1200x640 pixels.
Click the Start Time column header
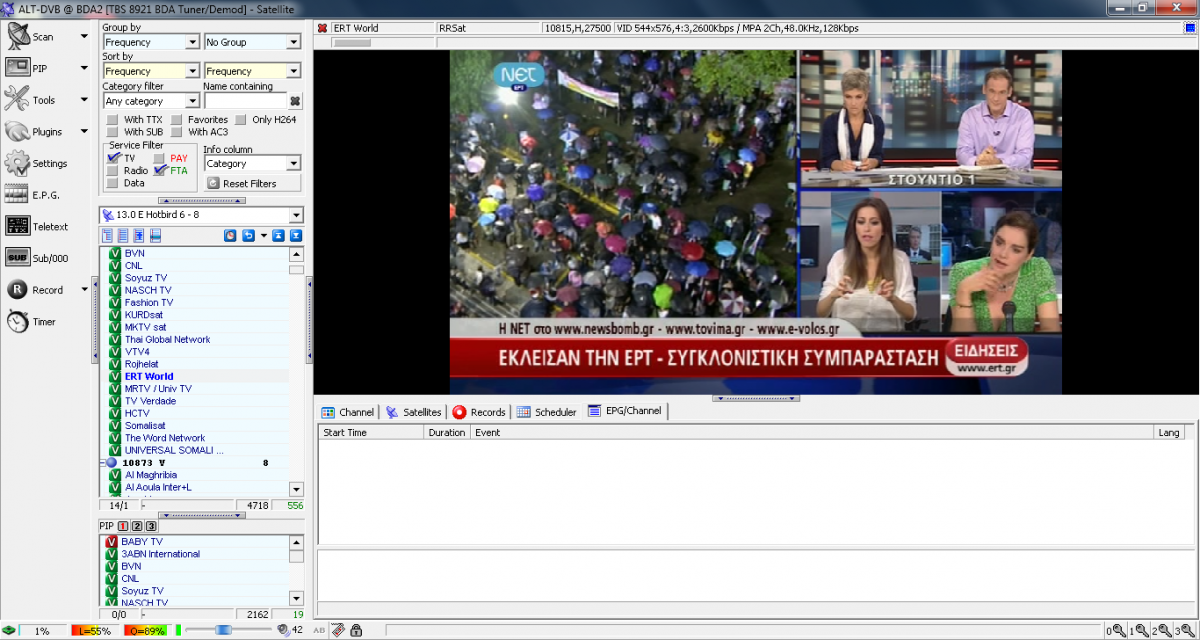pos(370,433)
